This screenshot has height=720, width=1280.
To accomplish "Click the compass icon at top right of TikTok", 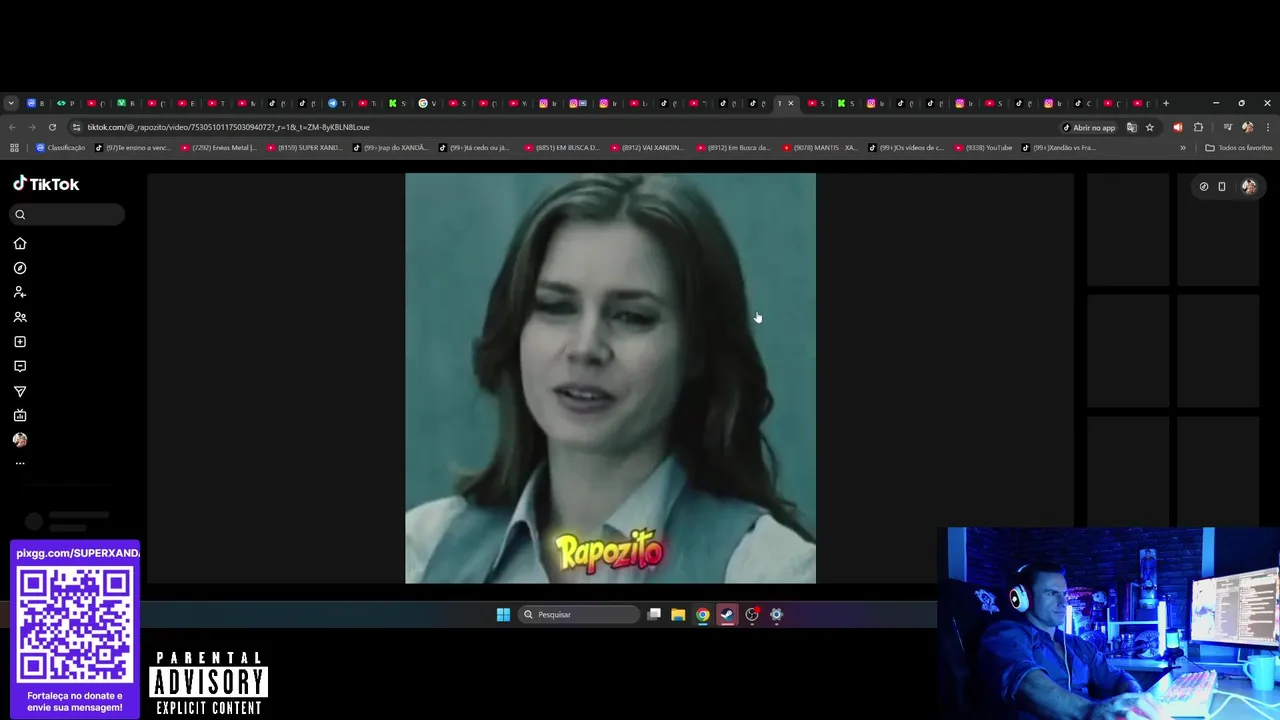I will pyautogui.click(x=1204, y=186).
